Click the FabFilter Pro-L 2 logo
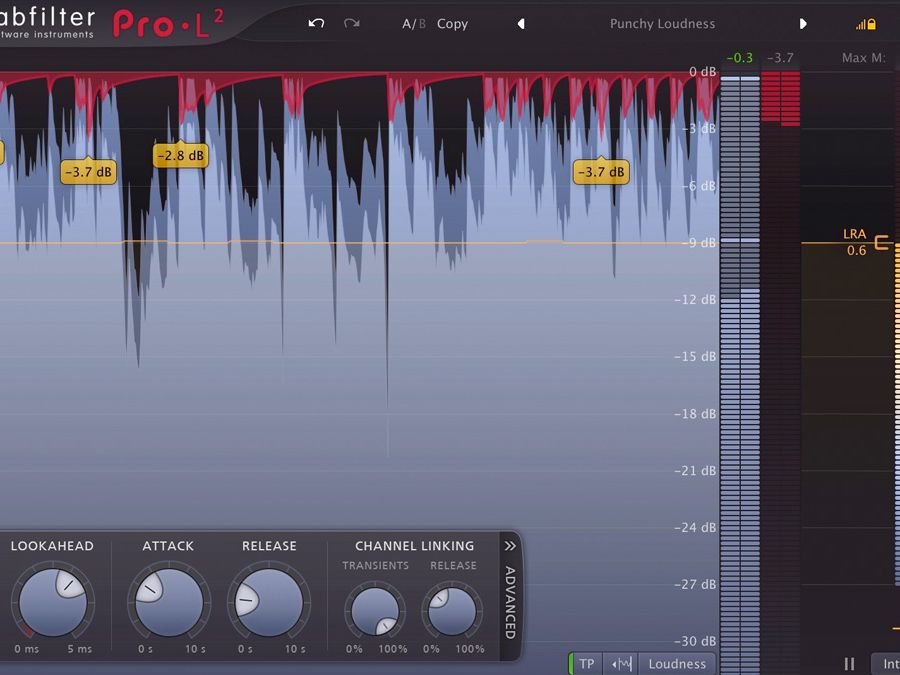Viewport: 900px width, 675px height. click(112, 23)
